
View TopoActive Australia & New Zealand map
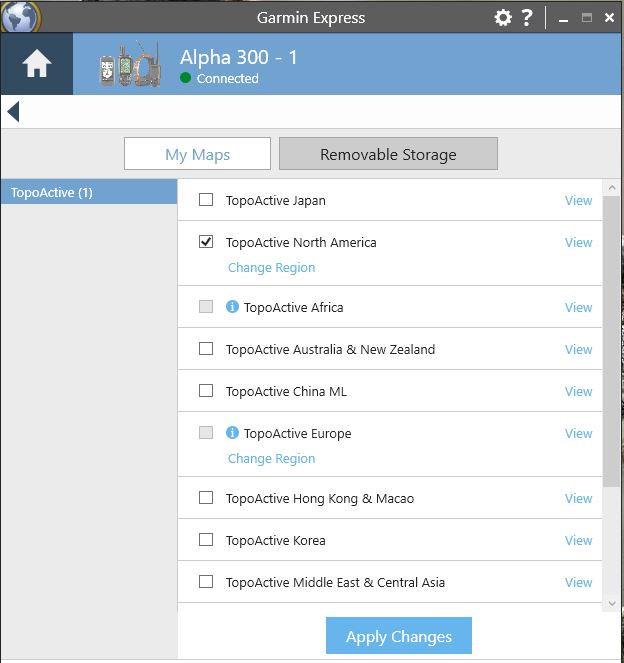[578, 349]
